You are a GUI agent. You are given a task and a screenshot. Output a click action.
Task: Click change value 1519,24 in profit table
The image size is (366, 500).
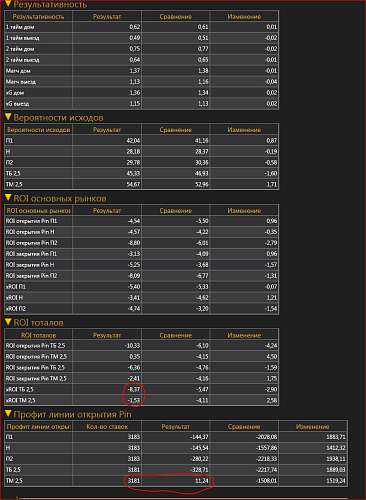coord(336,481)
